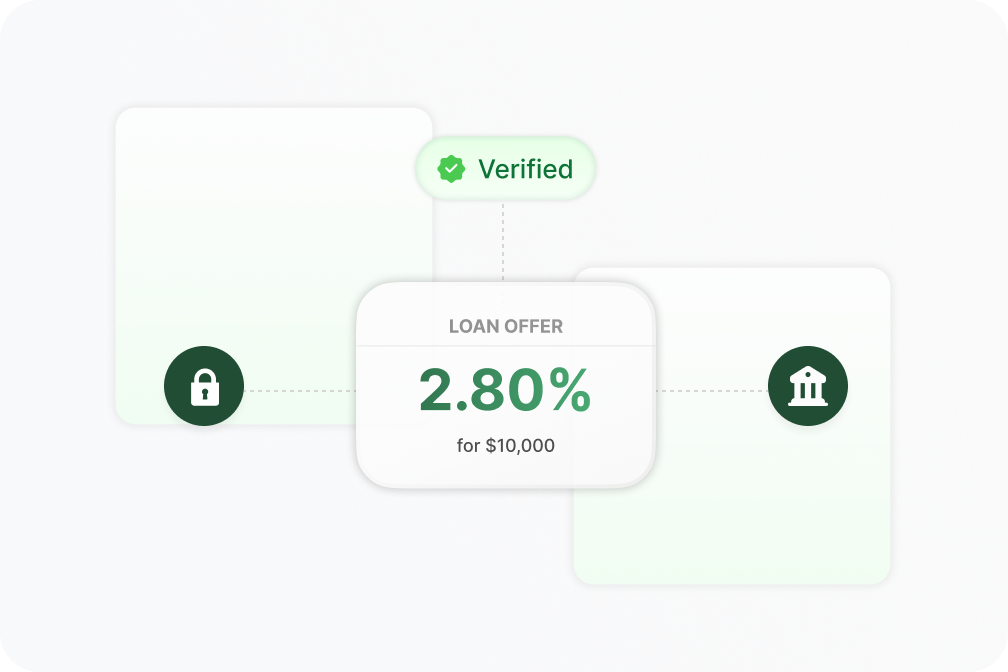Click the green verified checkmark badge

click(x=452, y=169)
